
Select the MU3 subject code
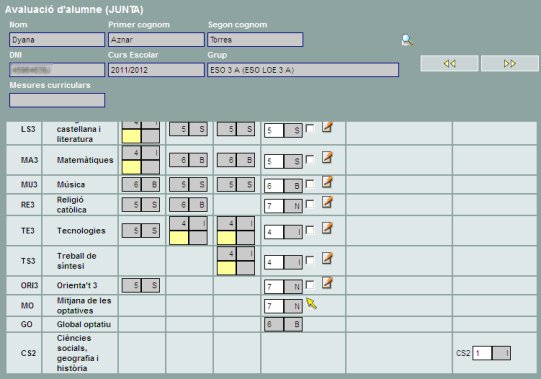tap(29, 185)
